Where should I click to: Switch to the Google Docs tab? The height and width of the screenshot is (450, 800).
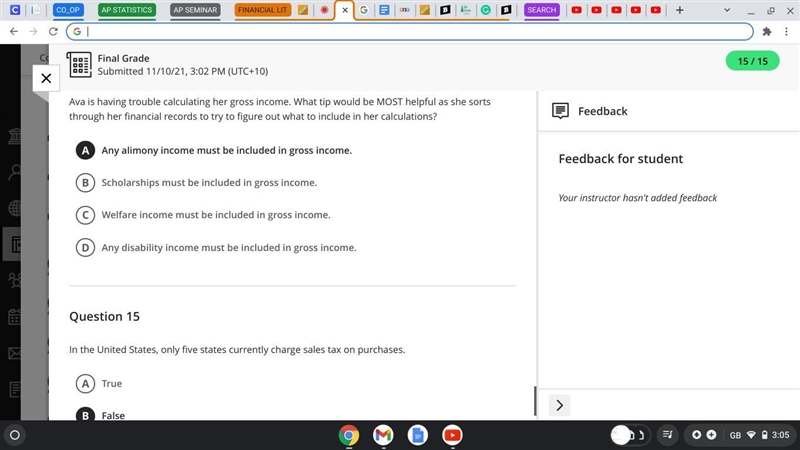click(384, 10)
